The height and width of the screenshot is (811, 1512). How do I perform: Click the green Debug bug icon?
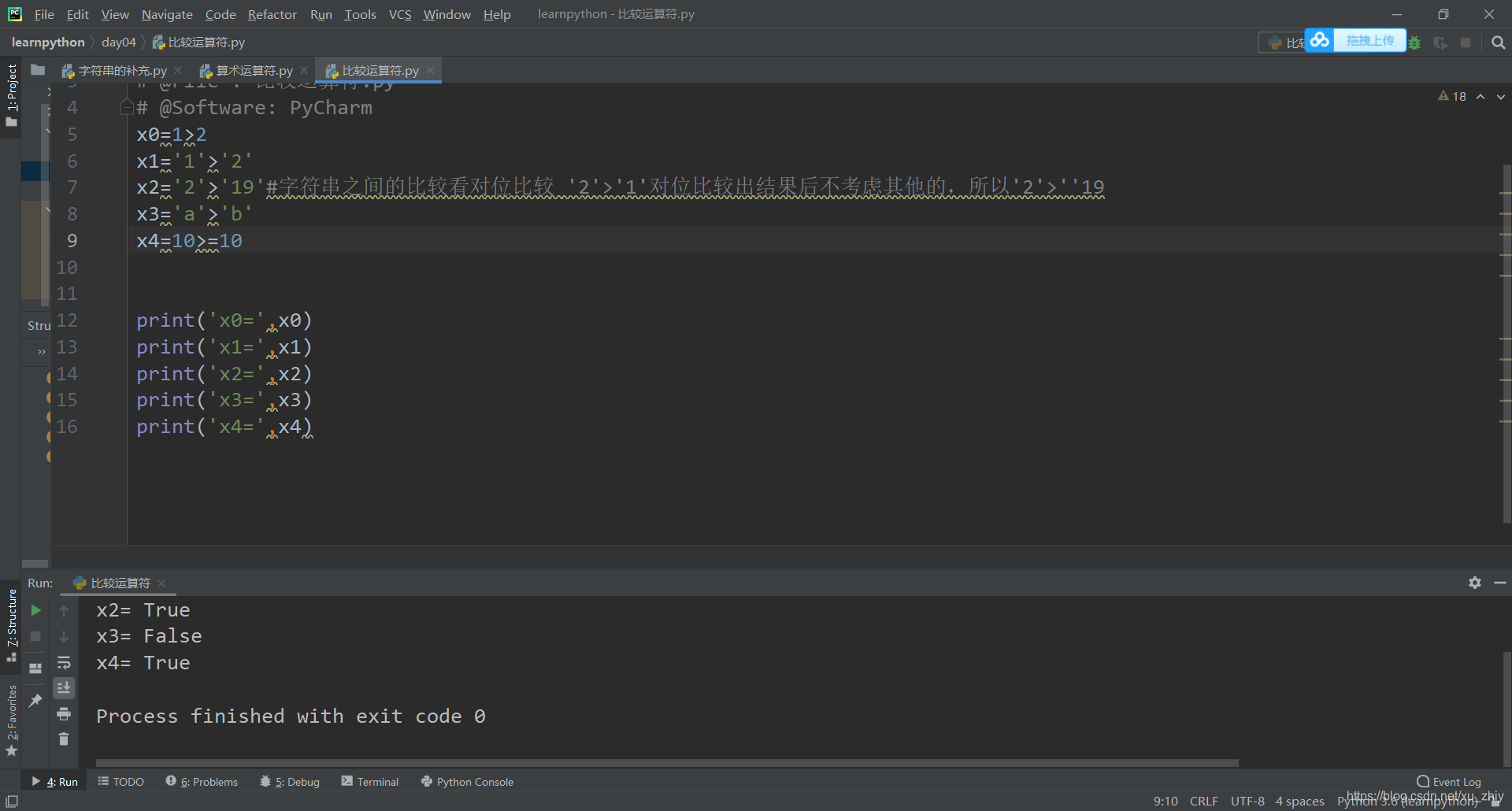point(1415,43)
